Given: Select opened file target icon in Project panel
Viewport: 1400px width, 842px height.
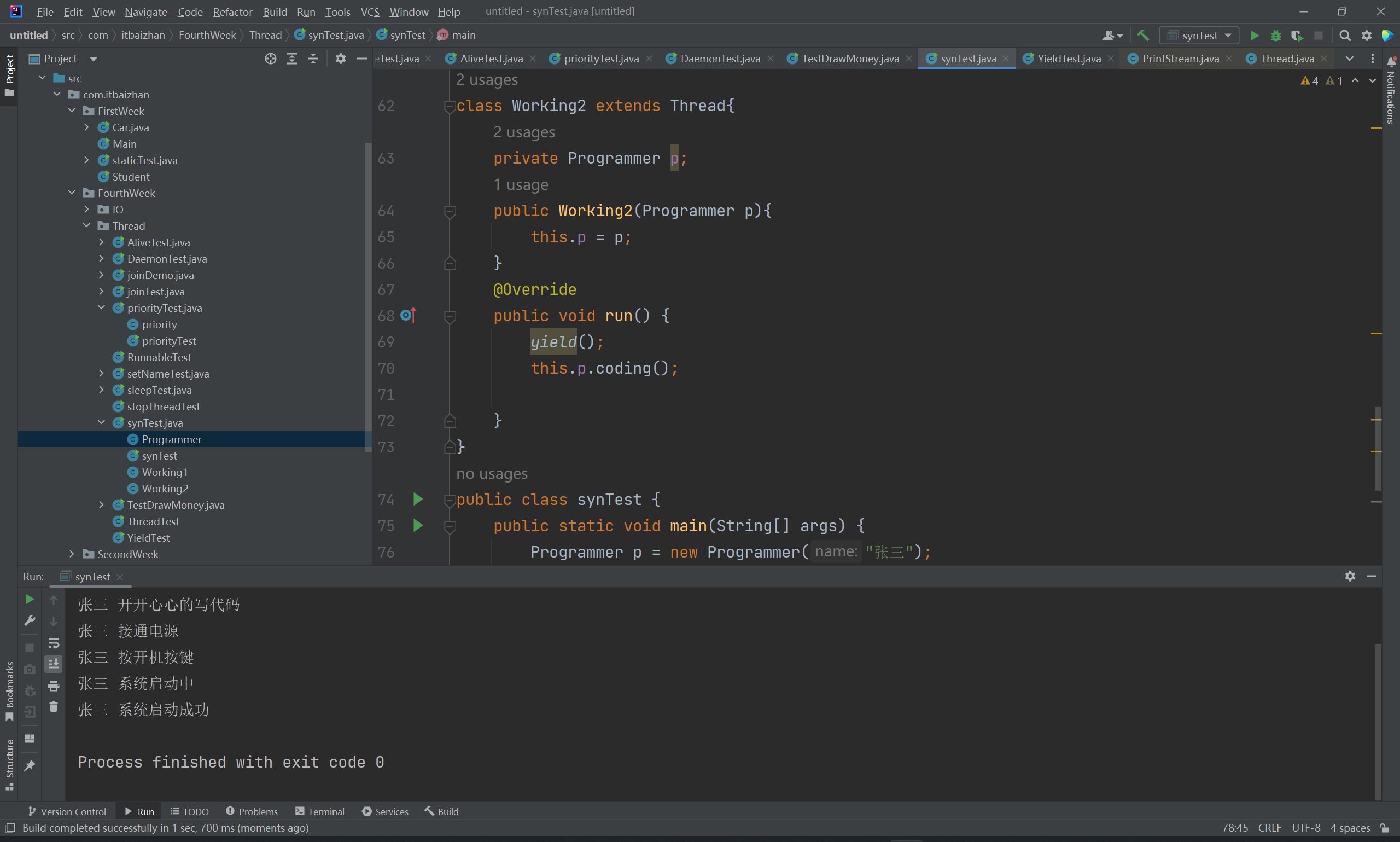Looking at the screenshot, I should (271, 59).
